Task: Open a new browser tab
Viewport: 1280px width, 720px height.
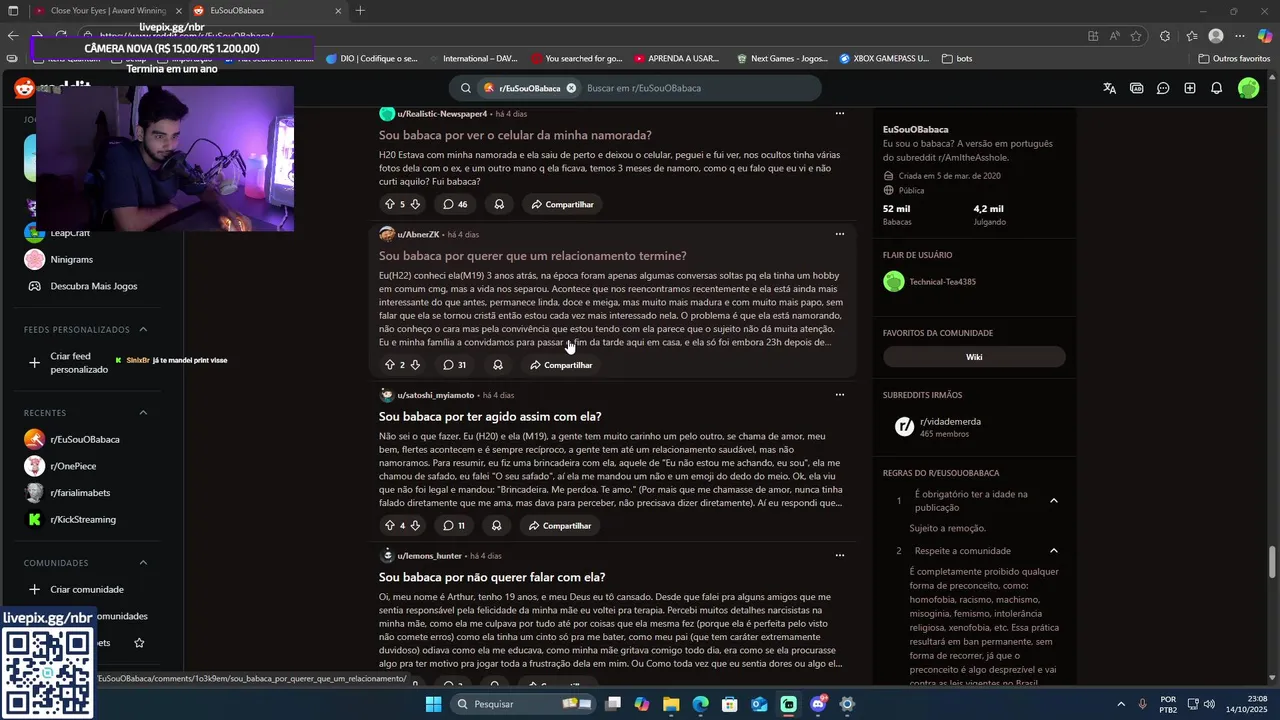Action: (360, 11)
